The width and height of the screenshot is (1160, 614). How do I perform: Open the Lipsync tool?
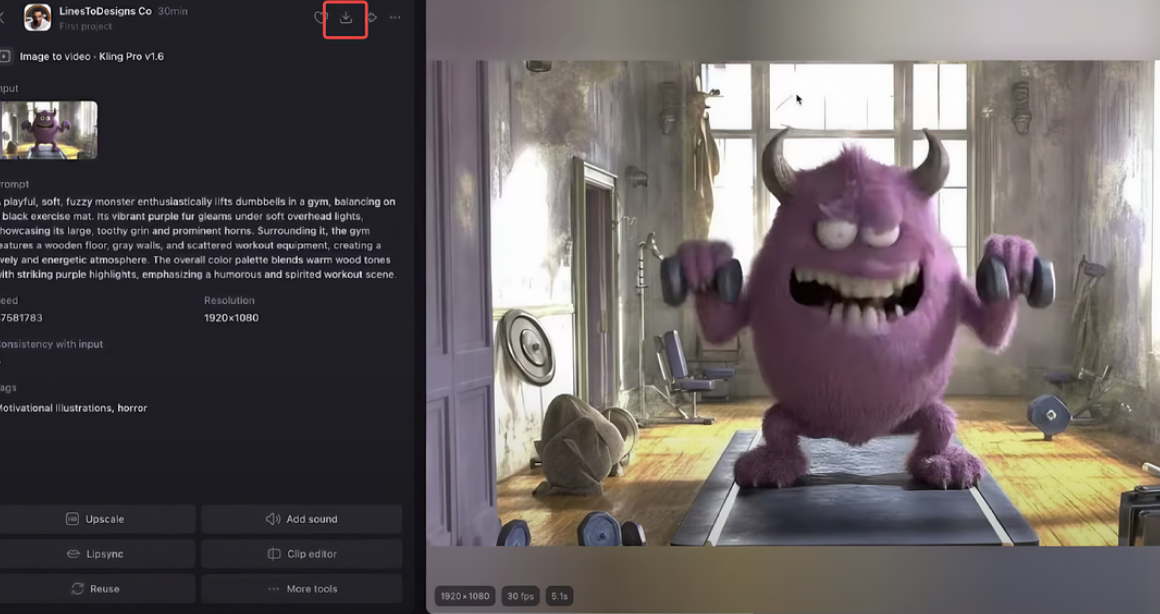tap(97, 553)
